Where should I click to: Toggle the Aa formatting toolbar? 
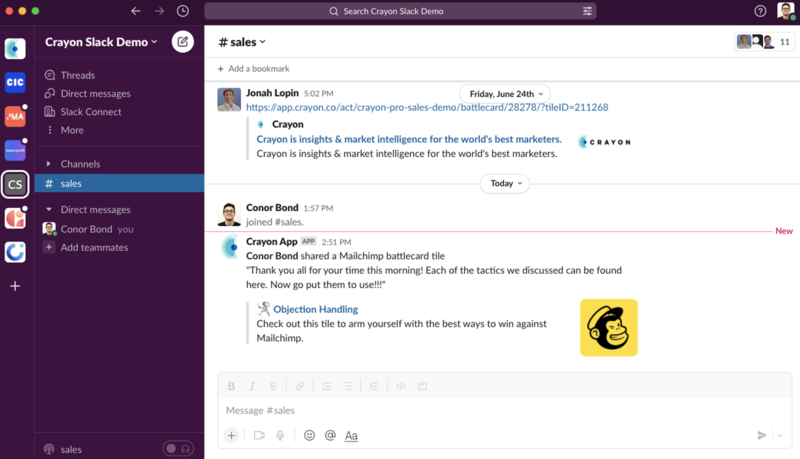point(351,435)
